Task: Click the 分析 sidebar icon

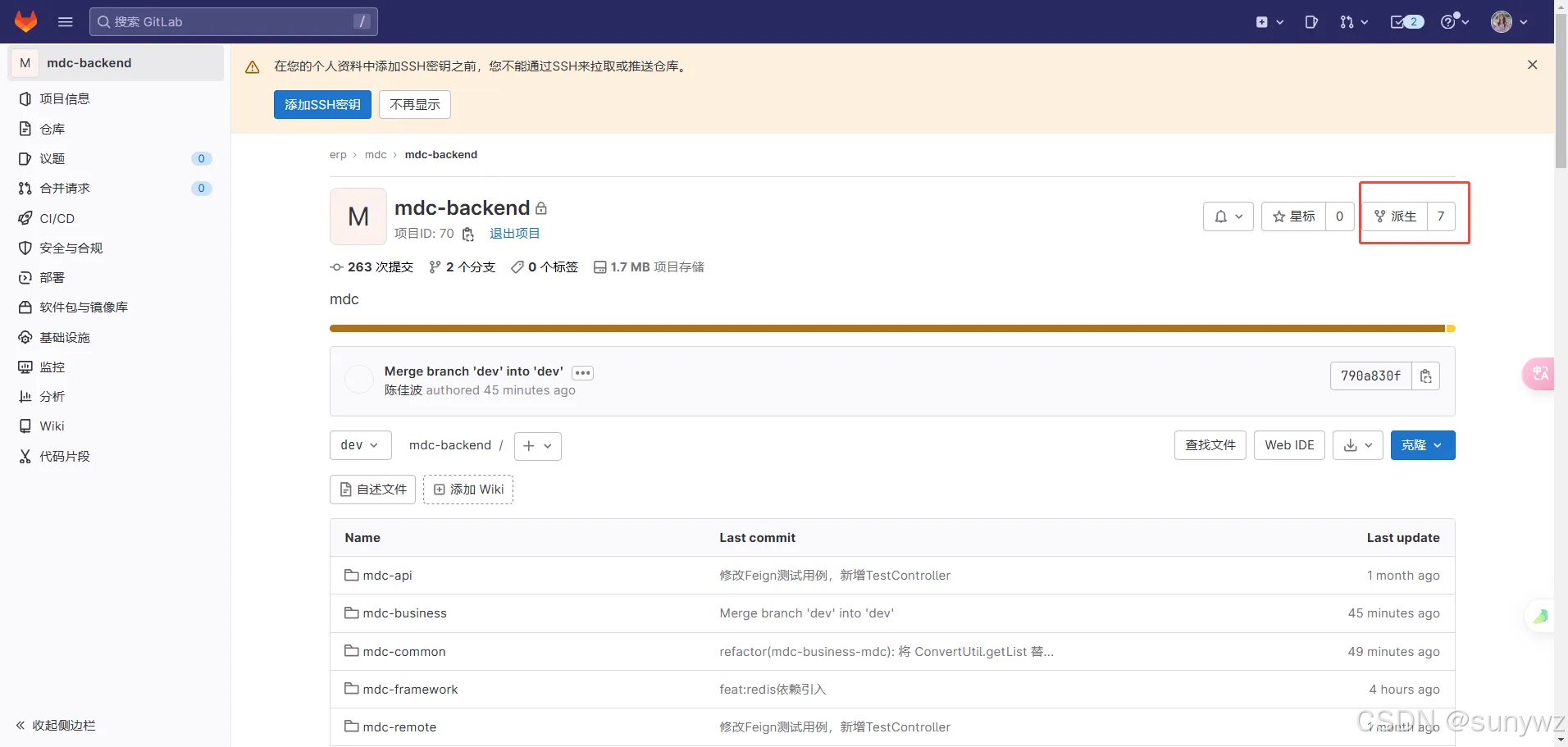Action: point(25,397)
